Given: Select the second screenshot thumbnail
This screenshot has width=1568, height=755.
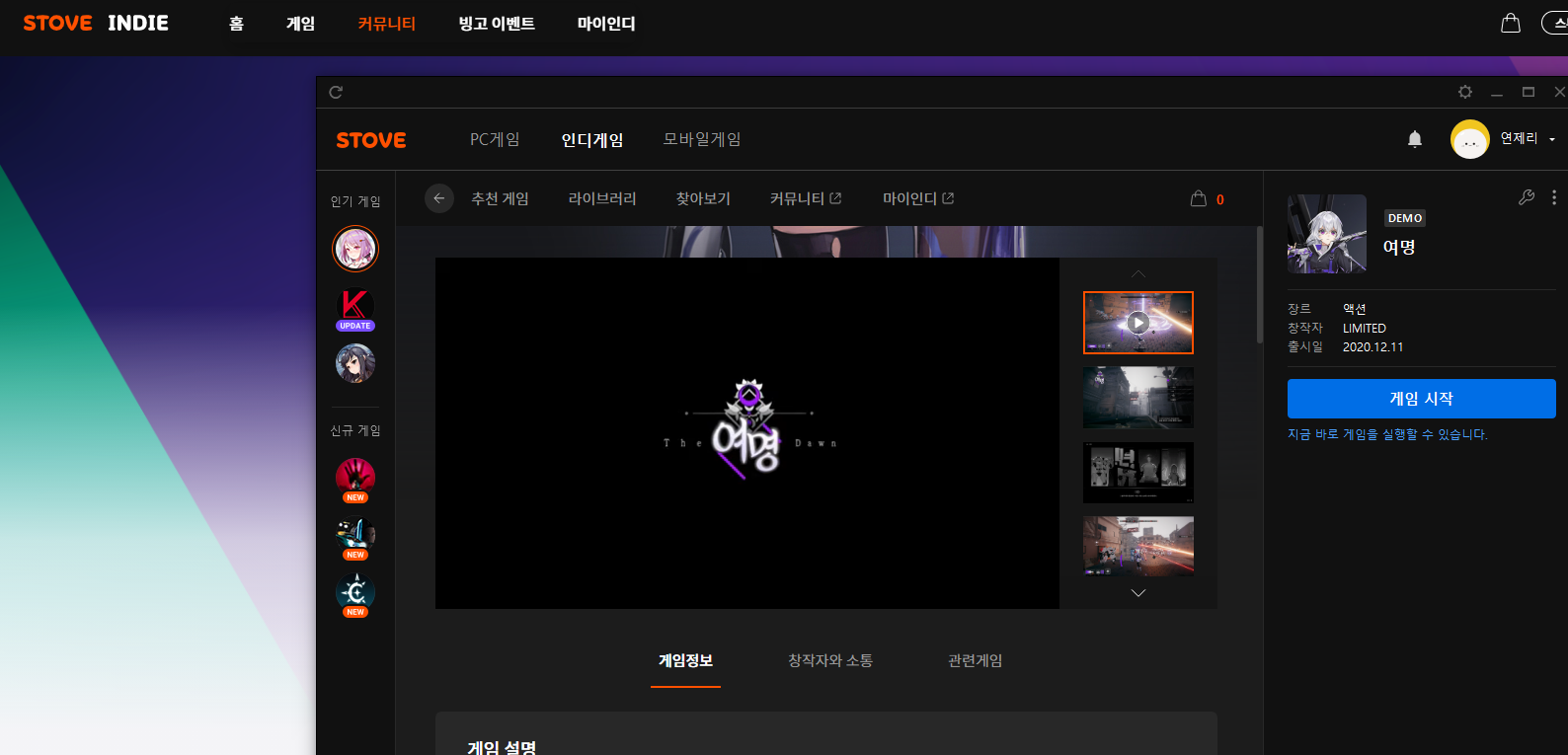Looking at the screenshot, I should pyautogui.click(x=1137, y=398).
